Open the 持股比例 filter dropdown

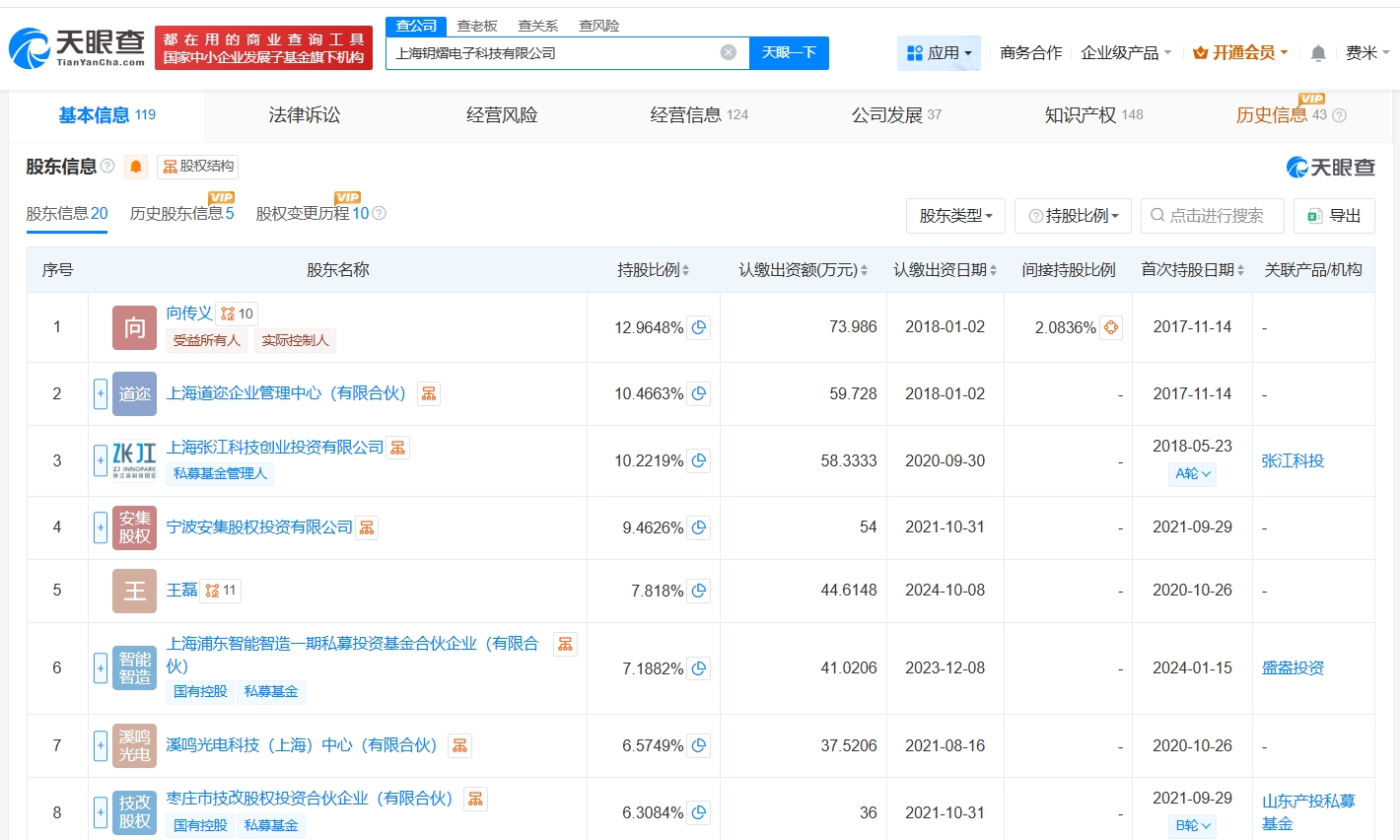pyautogui.click(x=1073, y=216)
